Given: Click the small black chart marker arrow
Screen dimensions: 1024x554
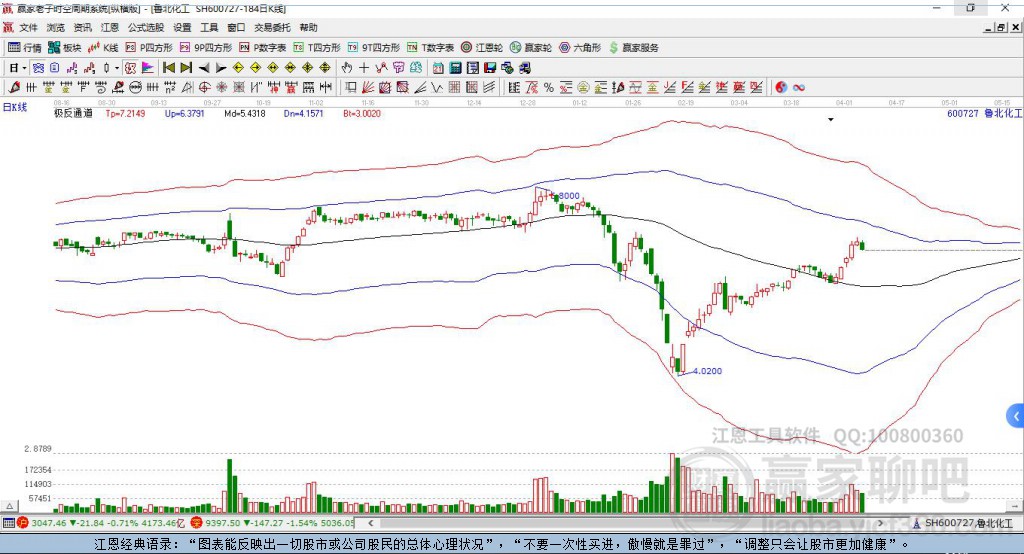Looking at the screenshot, I should (x=831, y=120).
